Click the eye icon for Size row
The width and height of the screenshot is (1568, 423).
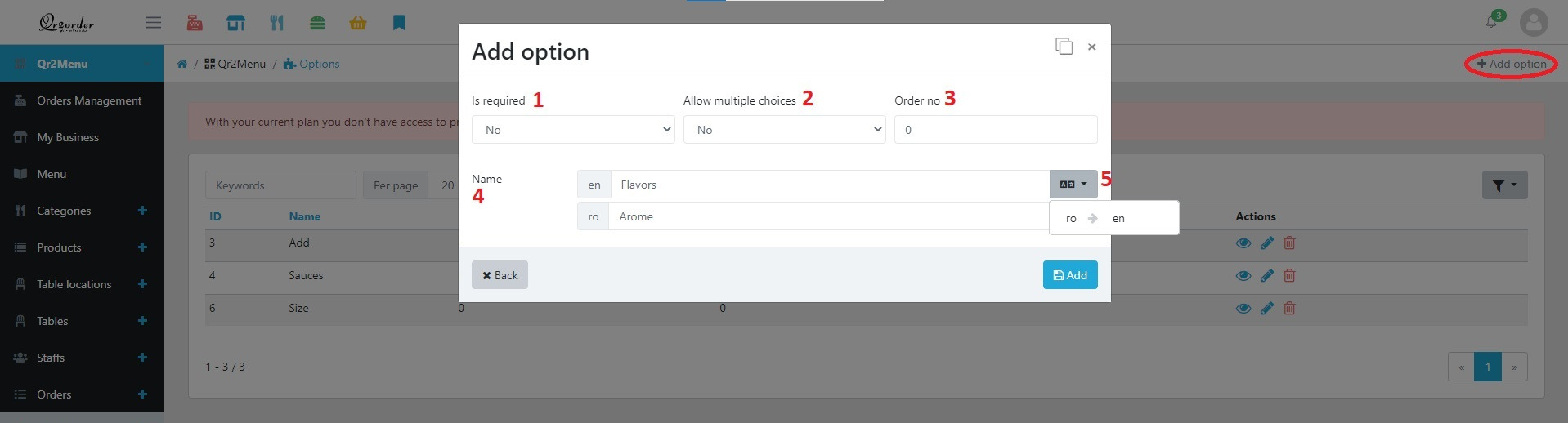1243,309
